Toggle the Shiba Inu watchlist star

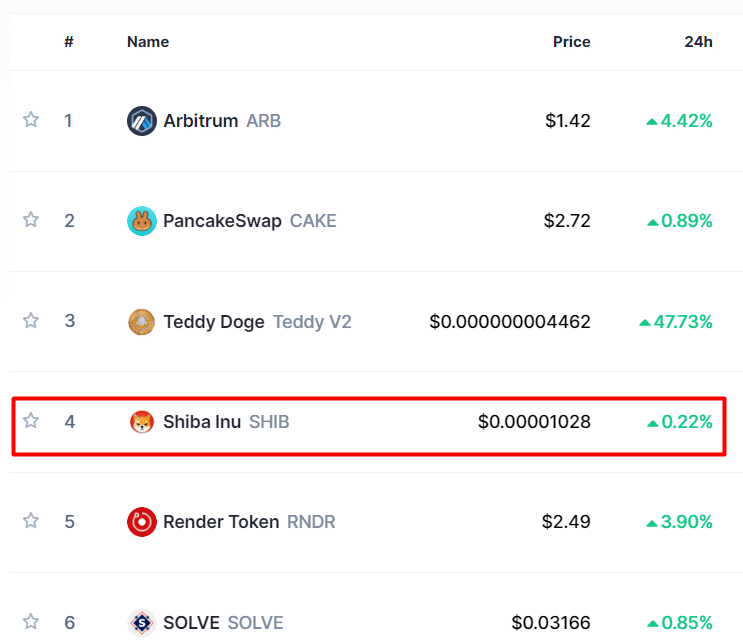(x=31, y=420)
